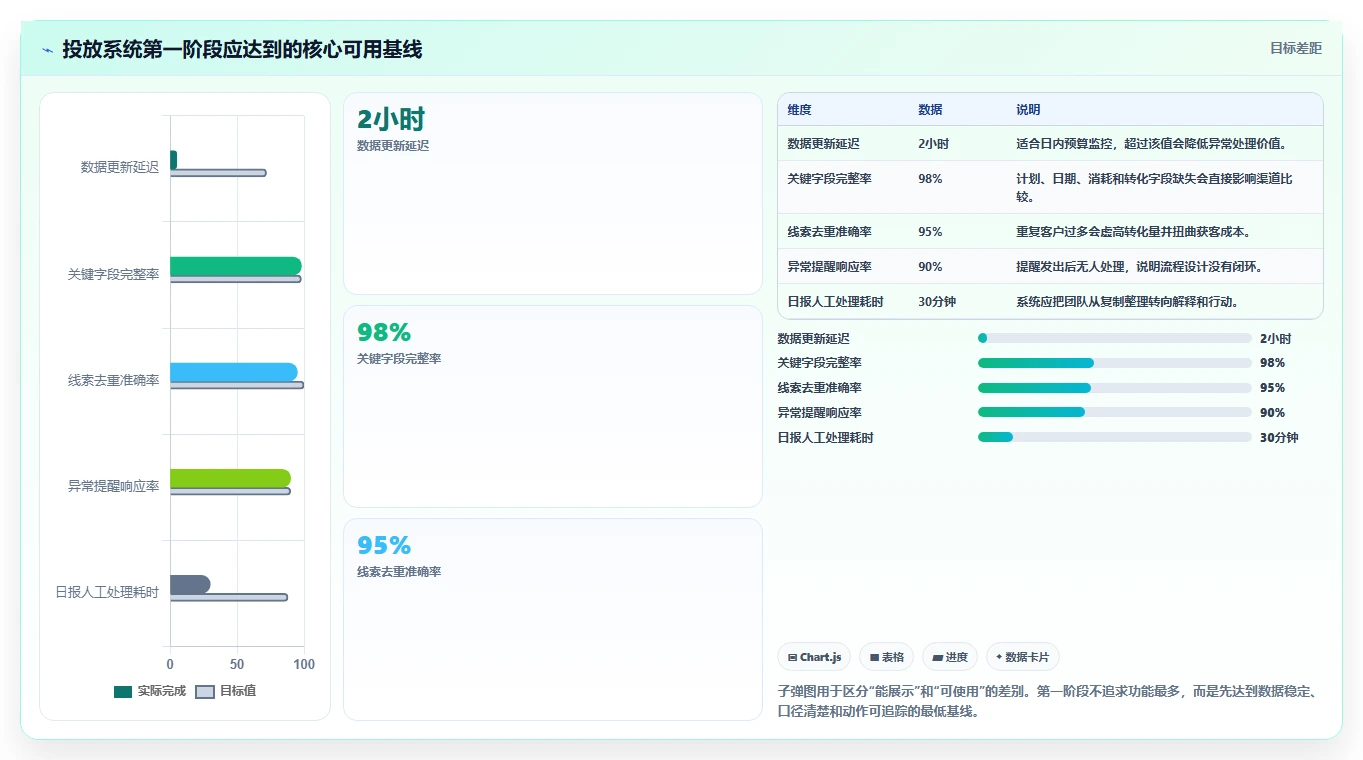This screenshot has width=1363, height=760.
Task: Click the 数据更新延迟 progress bar showing 2小时
Action: click(x=1115, y=338)
